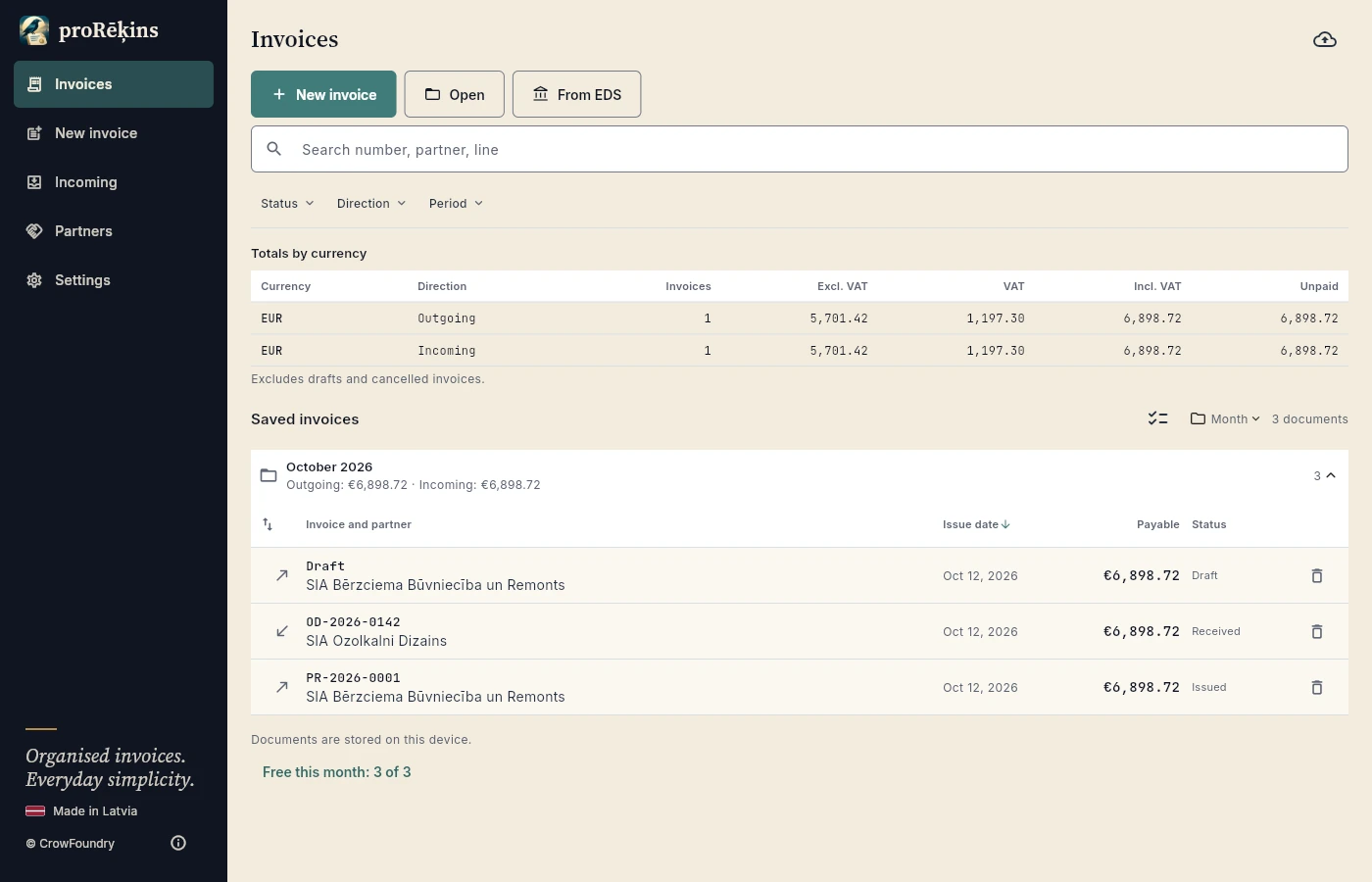Click Free this month: 3 of 3
Screen dimensions: 1372x882
[x=337, y=772]
